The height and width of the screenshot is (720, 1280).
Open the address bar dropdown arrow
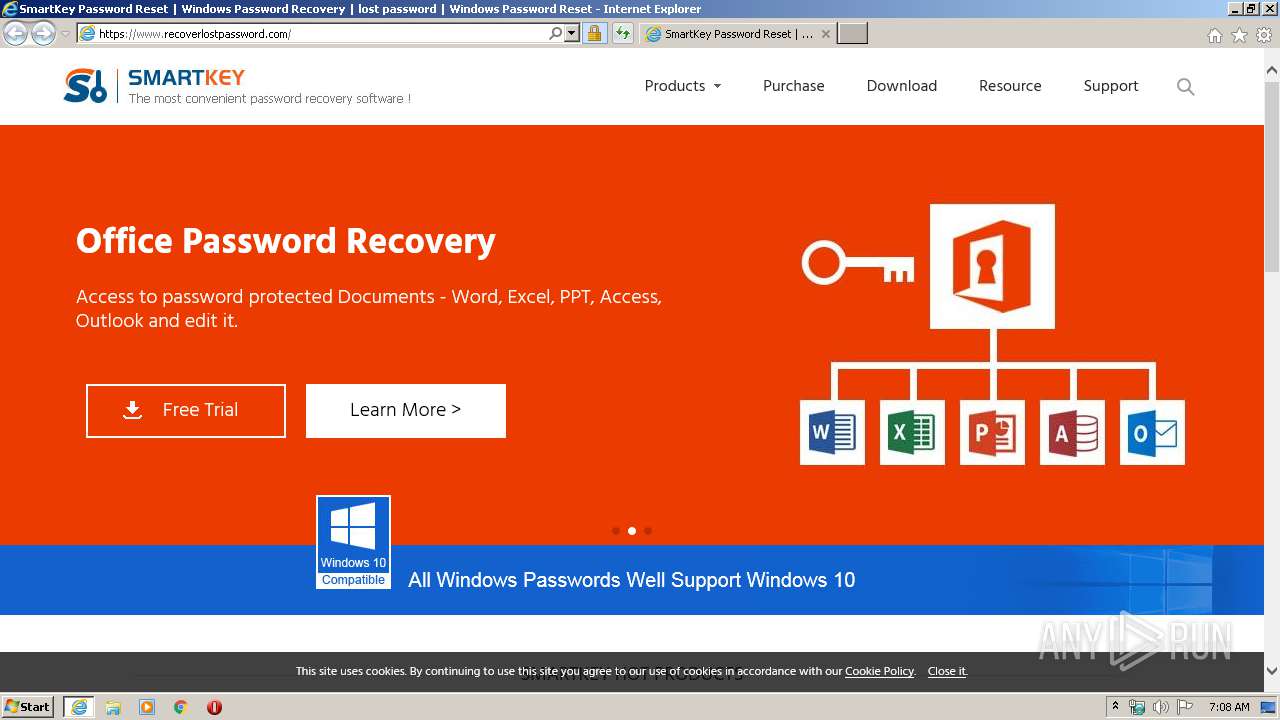point(572,34)
